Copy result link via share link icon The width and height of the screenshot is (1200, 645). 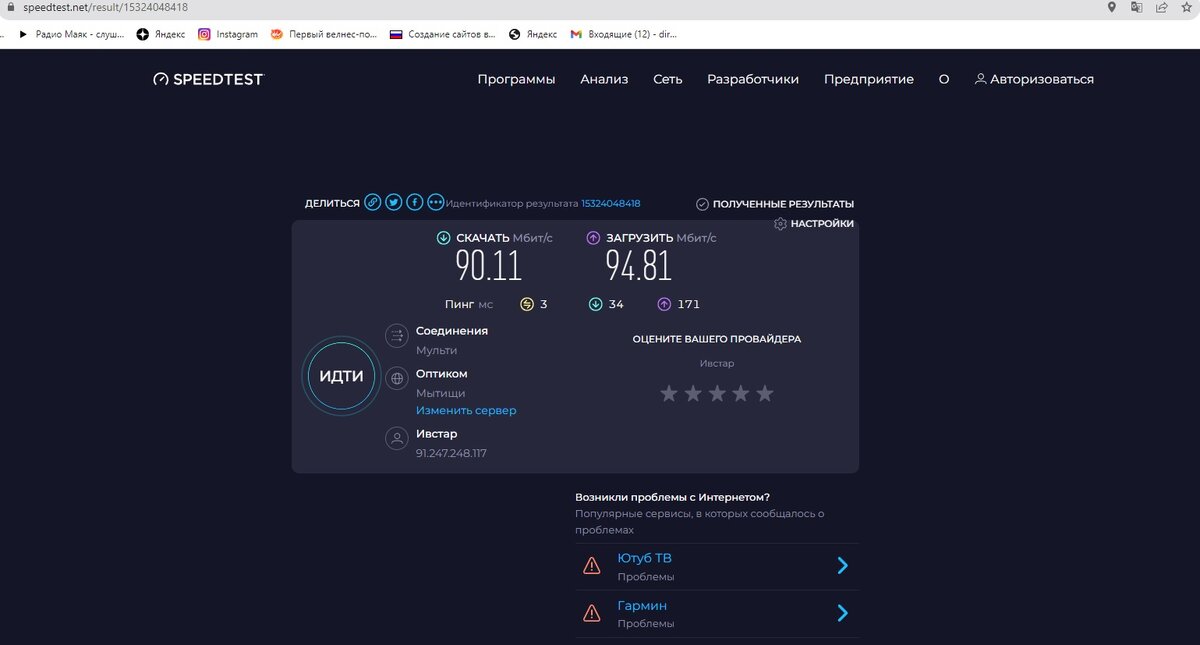pyautogui.click(x=373, y=203)
